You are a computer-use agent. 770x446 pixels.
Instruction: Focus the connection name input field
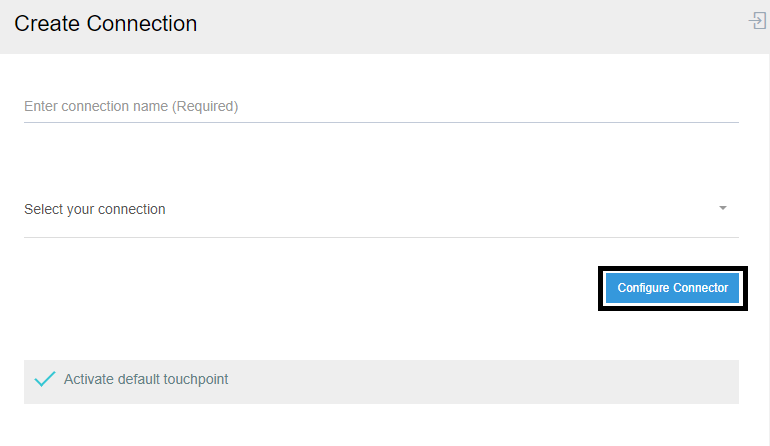(380, 106)
